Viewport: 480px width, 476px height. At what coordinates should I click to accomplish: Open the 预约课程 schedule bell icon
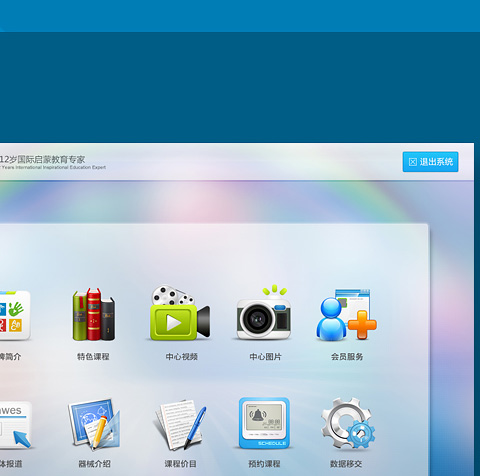[x=264, y=423]
